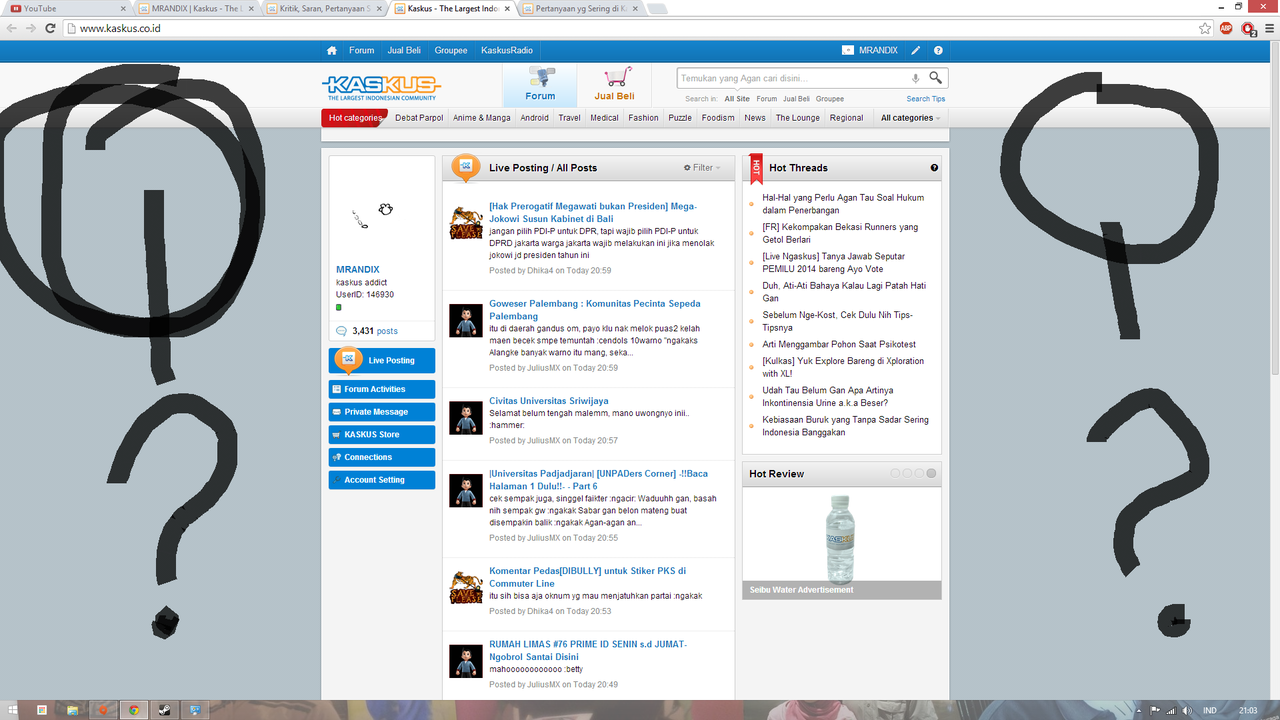Viewport: 1280px width, 720px height.
Task: Open Account Setting sidebar button
Action: point(382,480)
